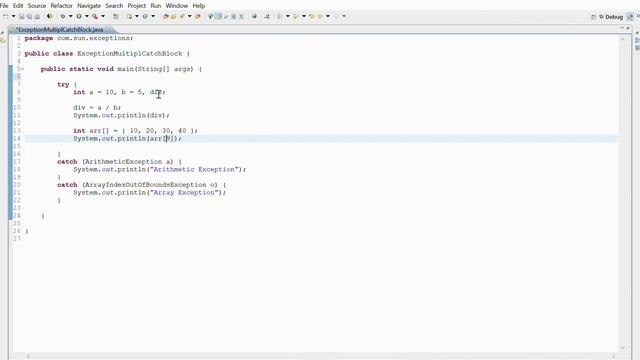Open the Window menu
Image resolution: width=640 pixels, height=360 pixels.
176,6
